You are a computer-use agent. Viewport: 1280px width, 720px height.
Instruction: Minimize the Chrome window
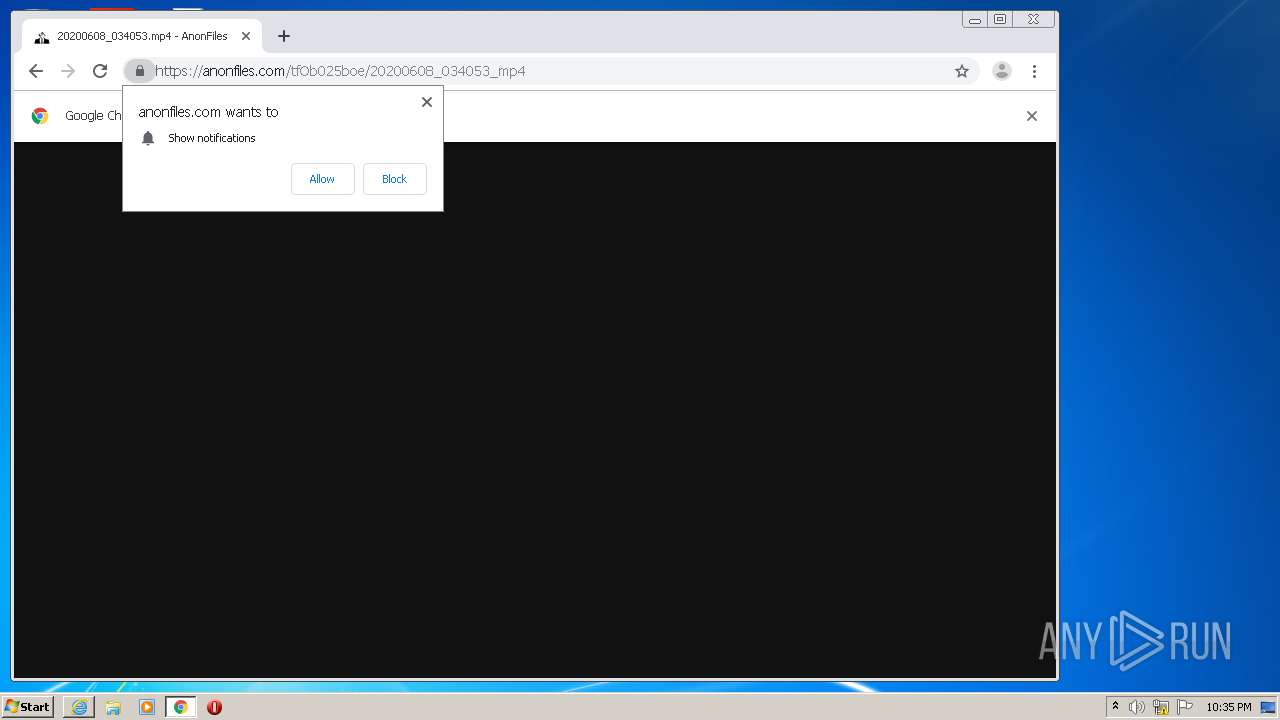(975, 19)
